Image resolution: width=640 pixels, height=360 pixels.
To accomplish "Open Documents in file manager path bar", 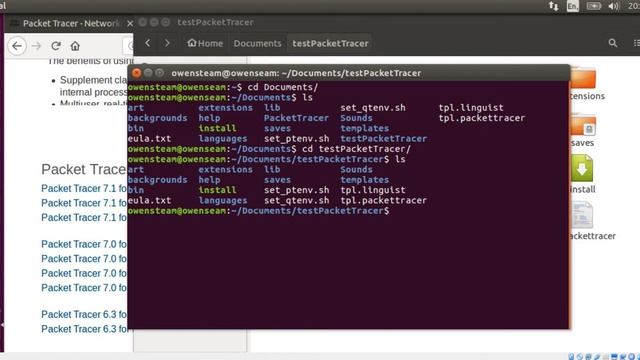I will (258, 43).
